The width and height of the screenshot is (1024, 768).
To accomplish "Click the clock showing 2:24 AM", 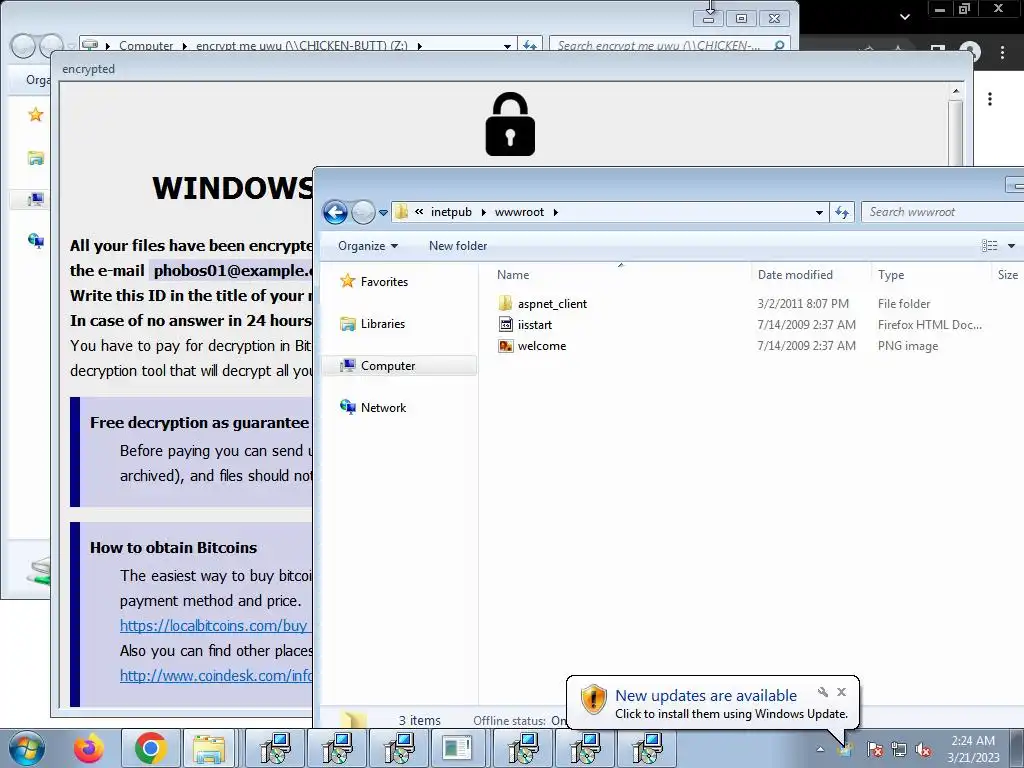I will pyautogui.click(x=973, y=749).
